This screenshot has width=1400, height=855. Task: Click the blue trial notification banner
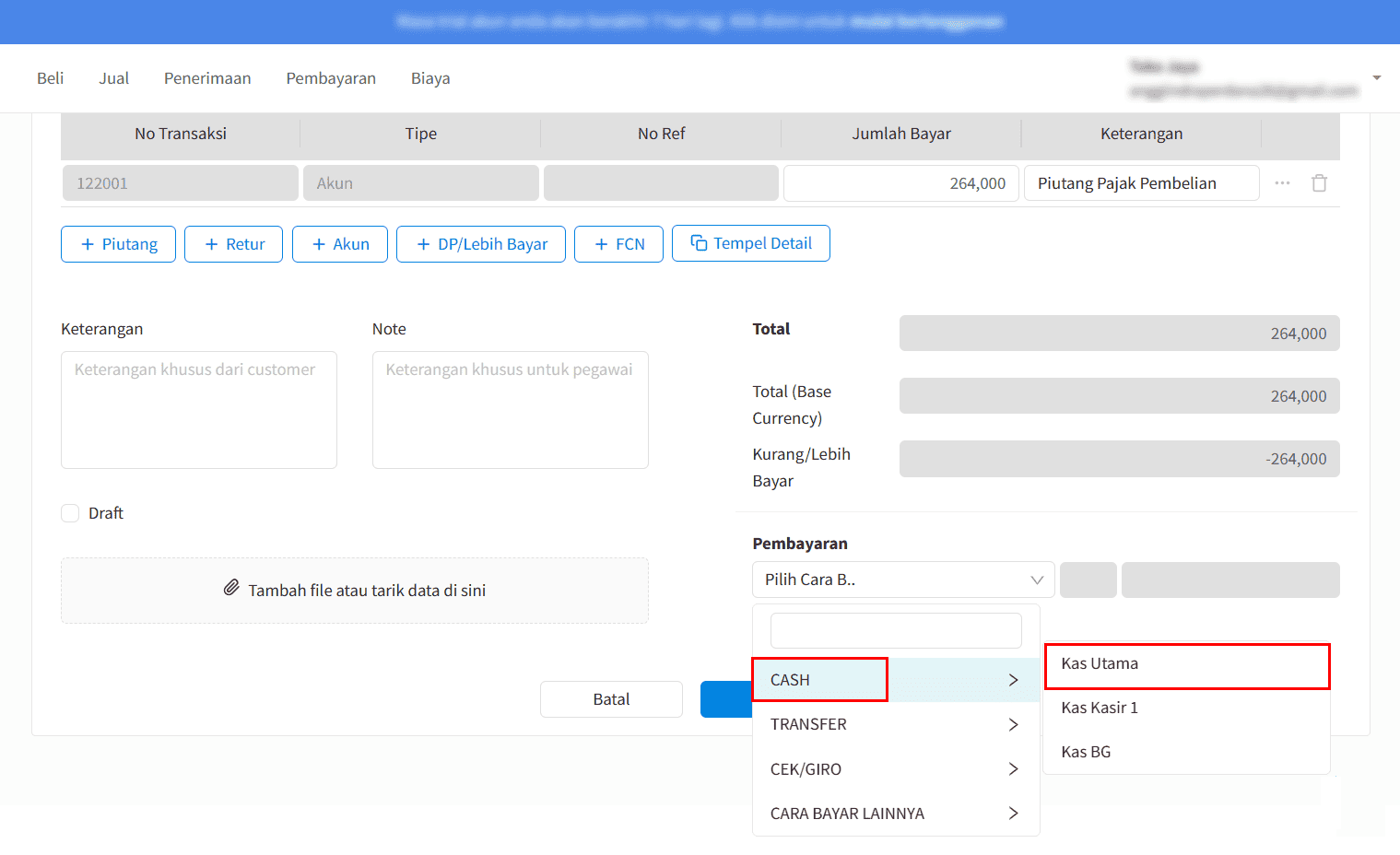(700, 22)
